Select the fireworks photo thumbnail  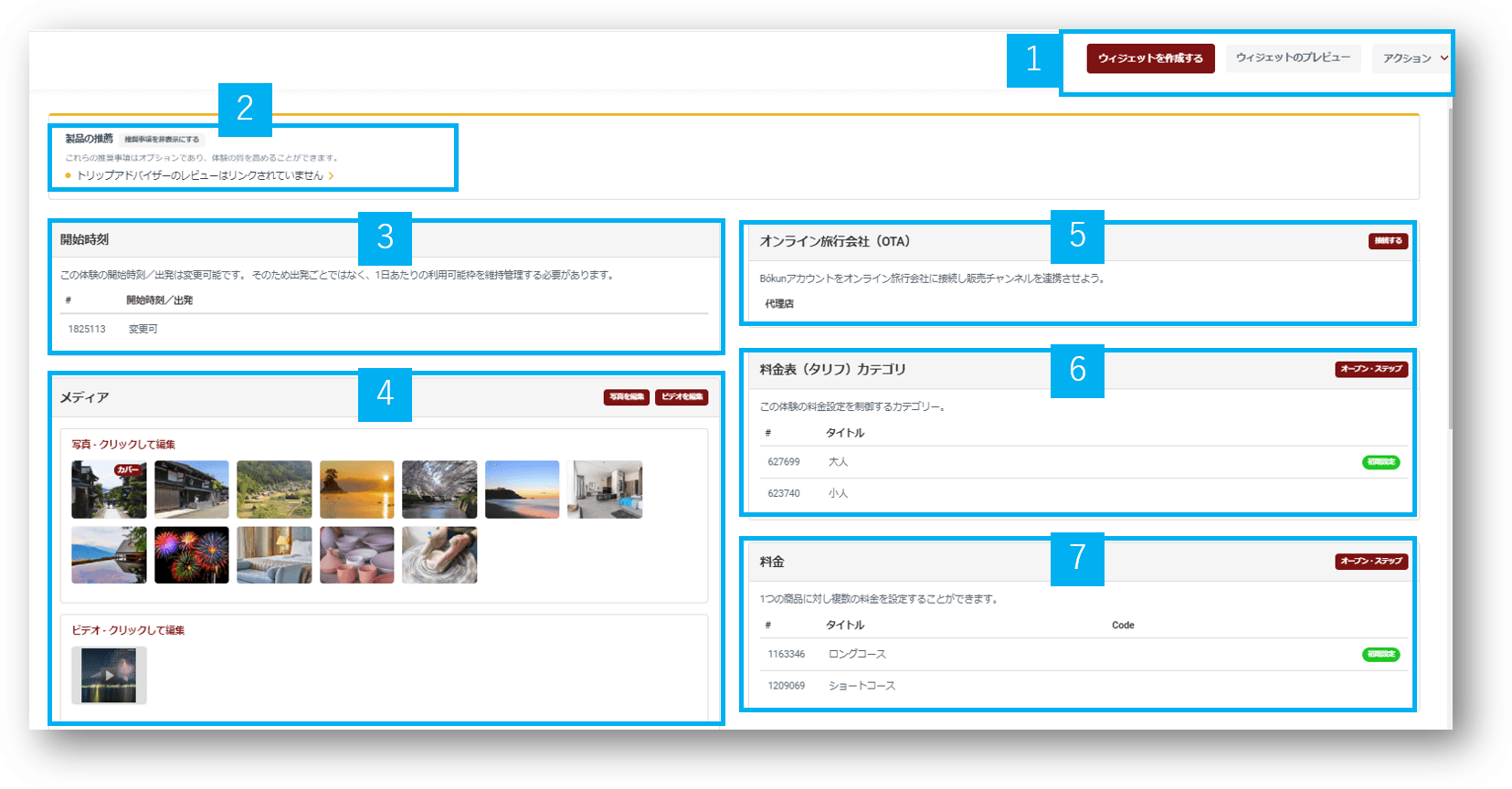pyautogui.click(x=192, y=554)
